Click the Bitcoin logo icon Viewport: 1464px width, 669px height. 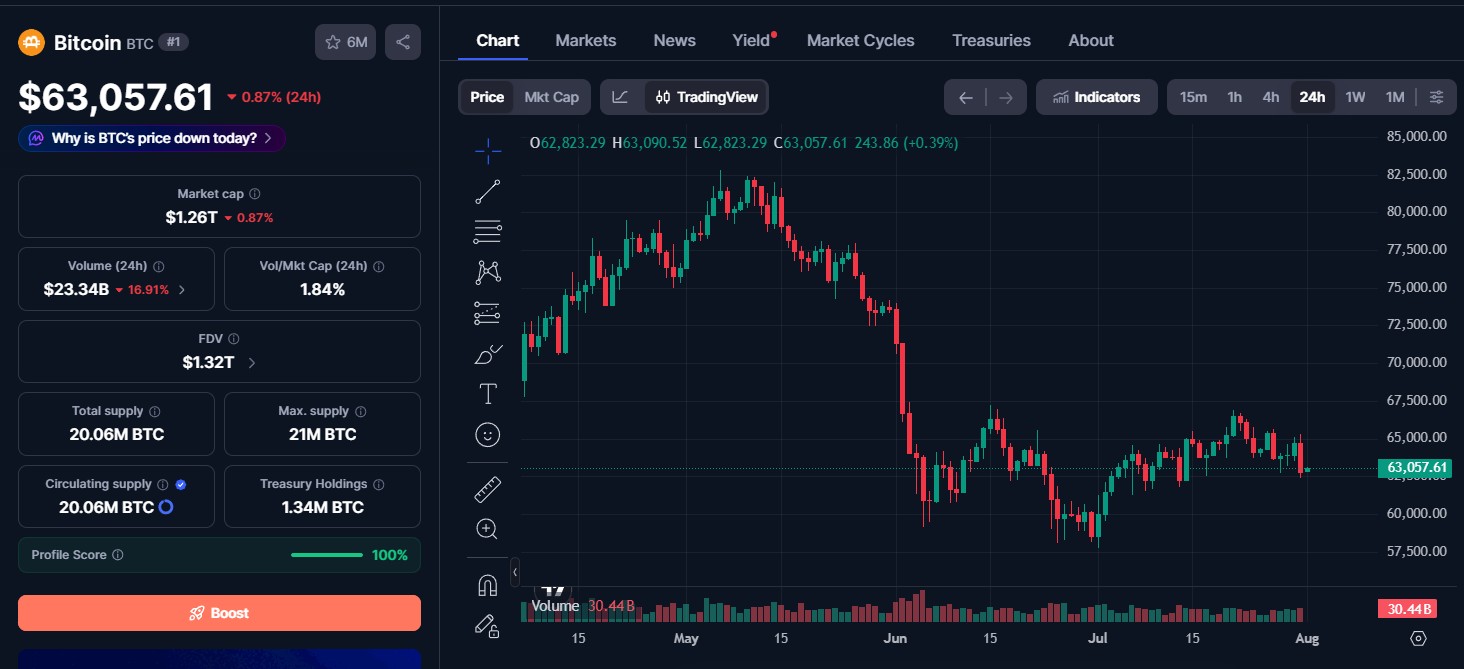[31, 42]
